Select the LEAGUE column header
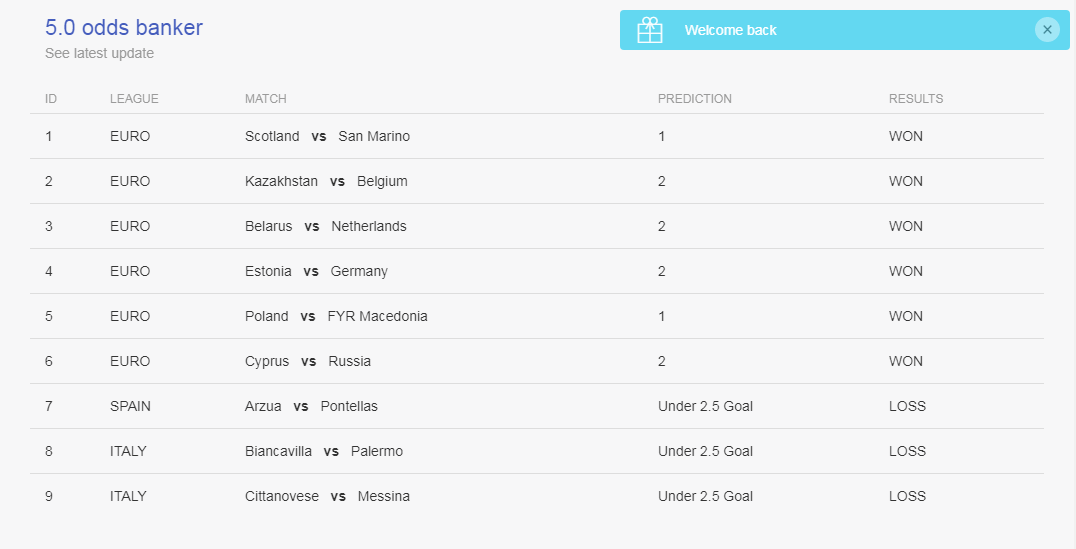Viewport: 1076px width, 549px height. coord(134,99)
